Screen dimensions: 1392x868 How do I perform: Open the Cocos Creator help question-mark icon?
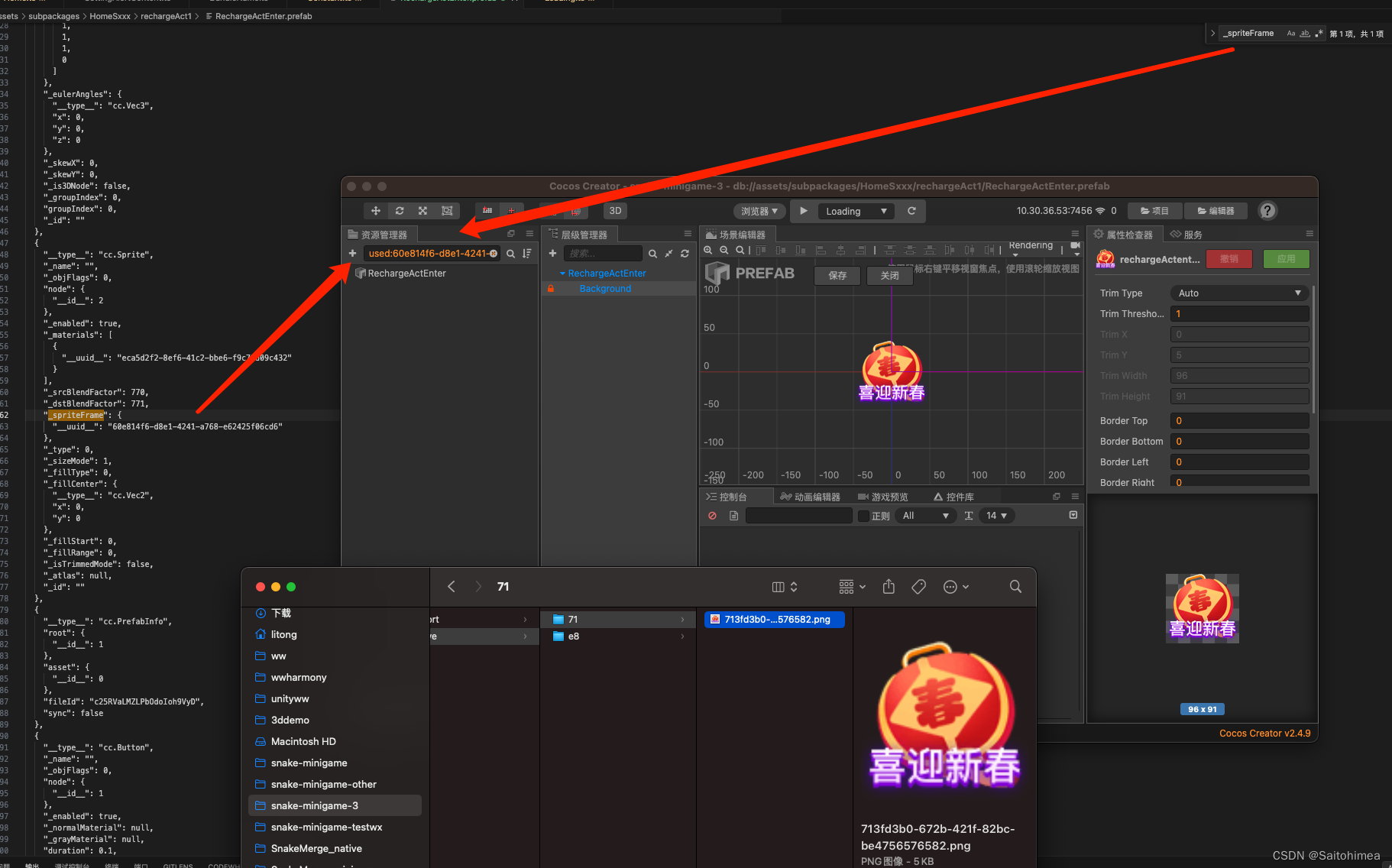pyautogui.click(x=1267, y=211)
